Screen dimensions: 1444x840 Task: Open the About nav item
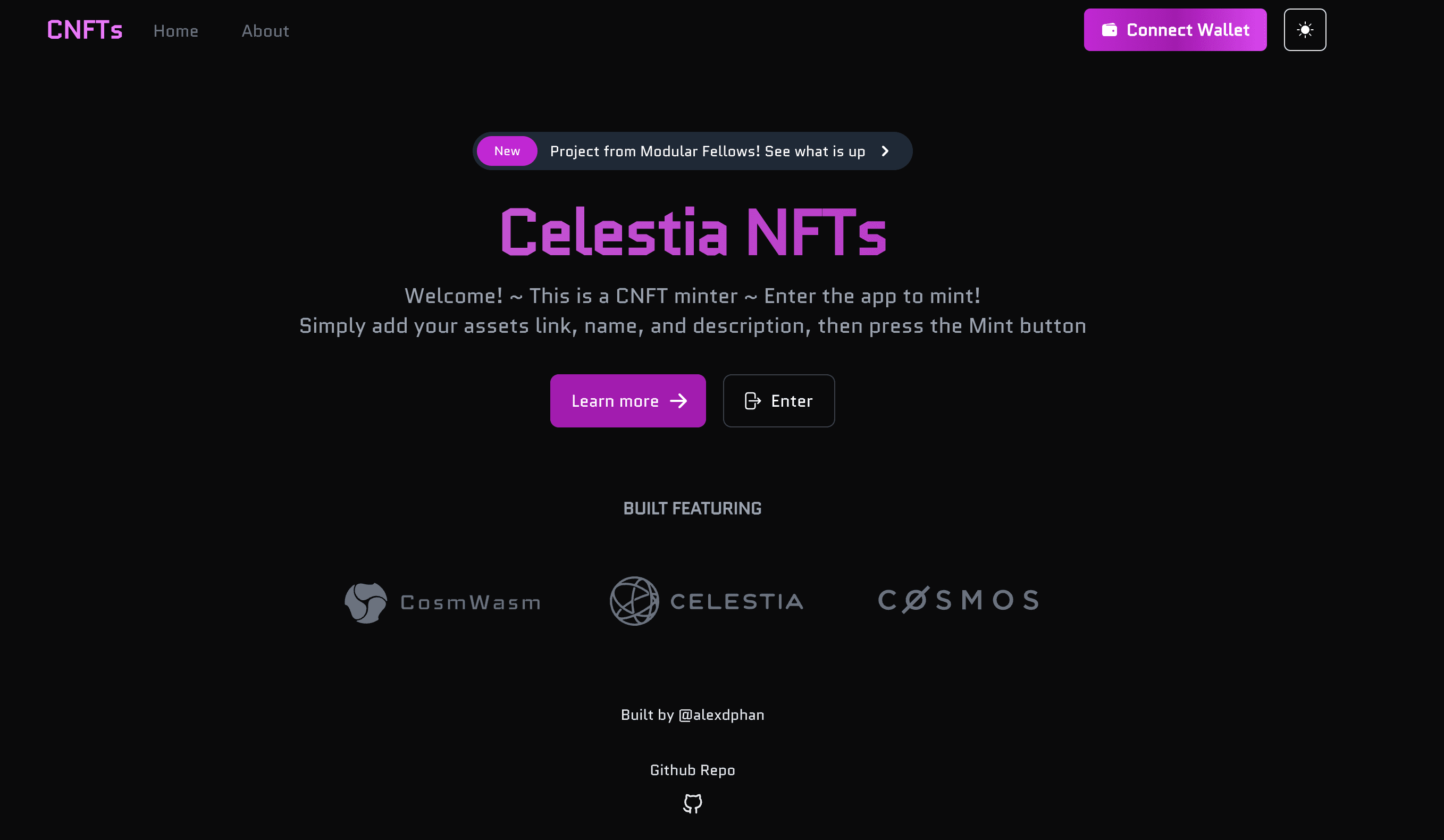[265, 31]
